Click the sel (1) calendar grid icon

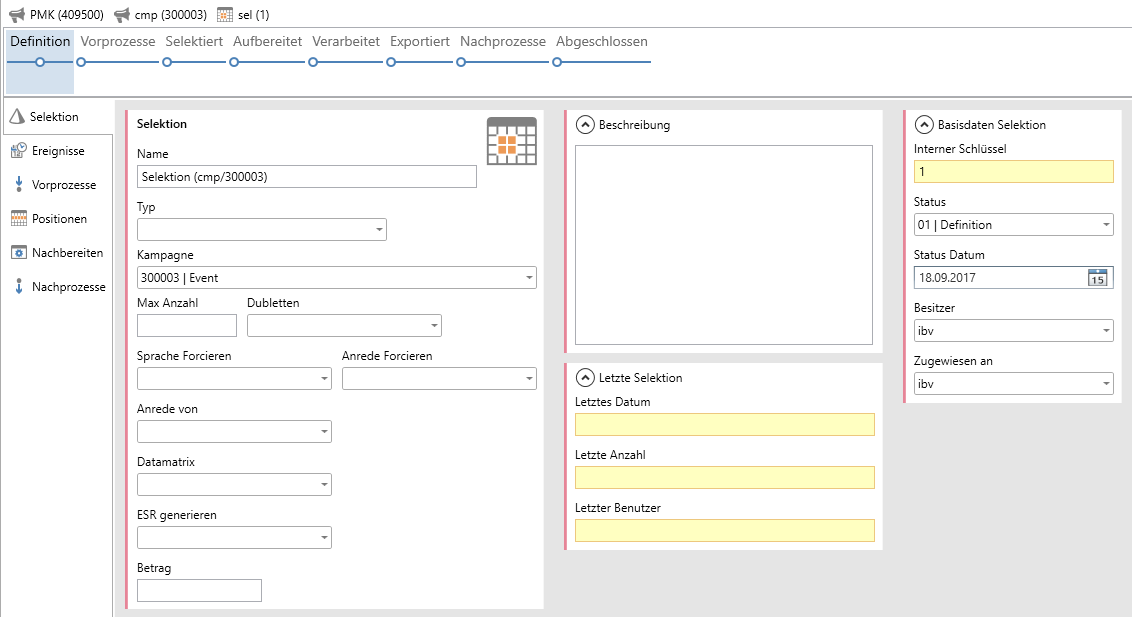coord(225,15)
